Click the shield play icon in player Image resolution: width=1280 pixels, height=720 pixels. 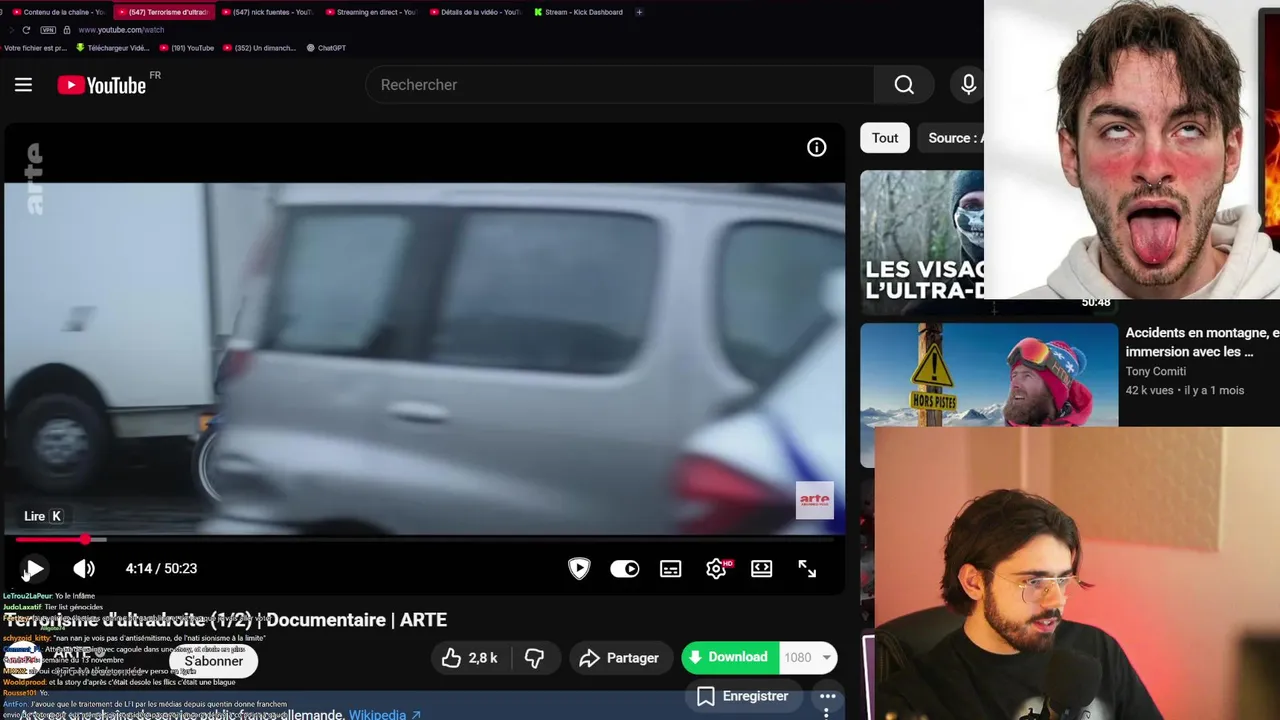pyautogui.click(x=579, y=569)
